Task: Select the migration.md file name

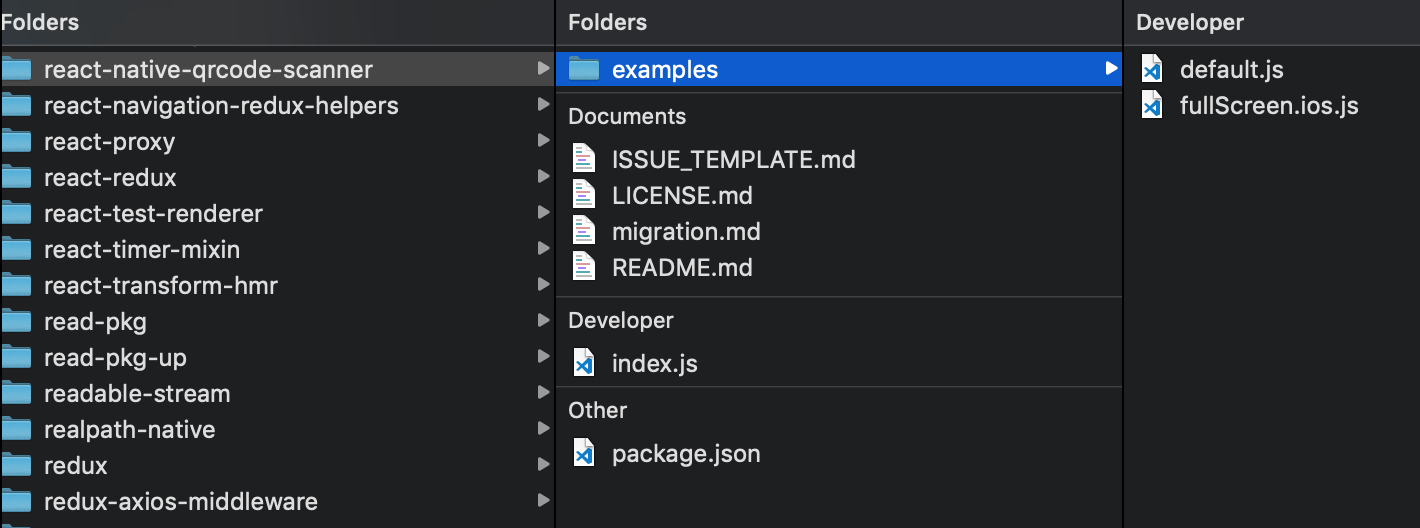Action: point(686,232)
